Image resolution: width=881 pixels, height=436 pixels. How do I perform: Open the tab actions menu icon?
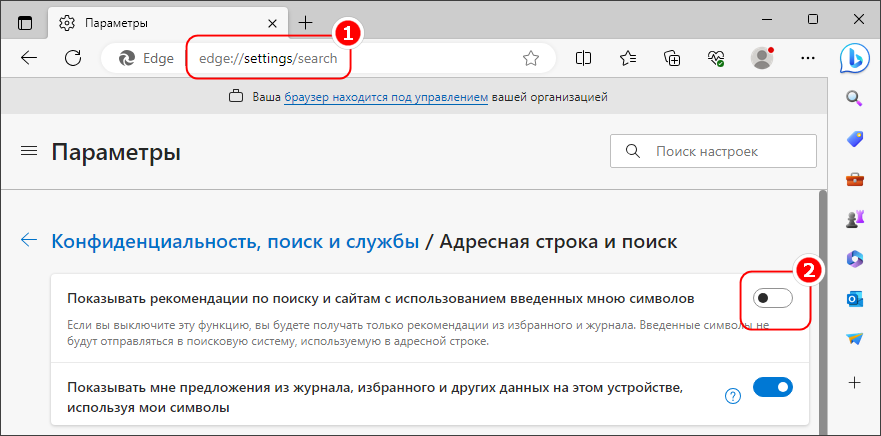point(25,22)
